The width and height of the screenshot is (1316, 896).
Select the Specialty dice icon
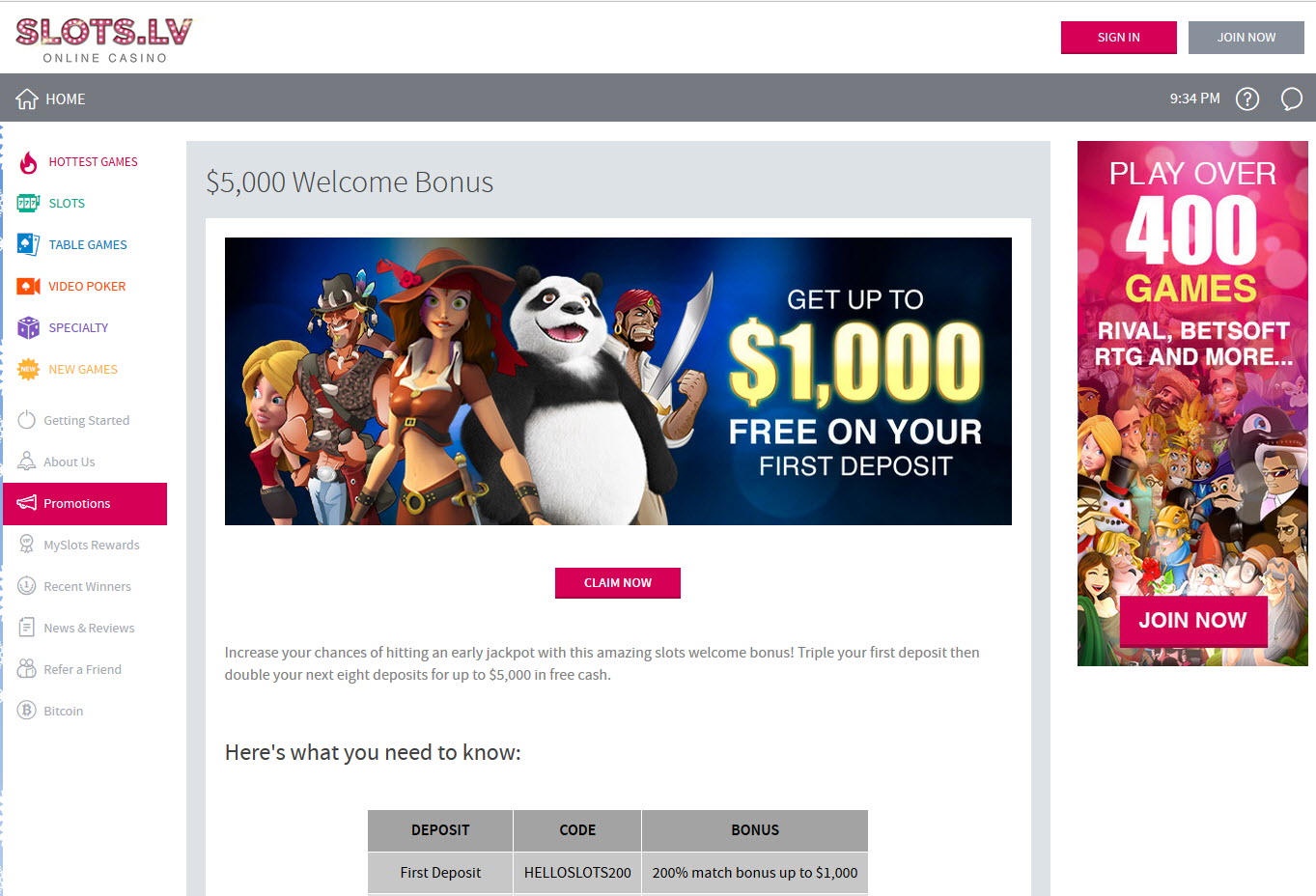(28, 328)
